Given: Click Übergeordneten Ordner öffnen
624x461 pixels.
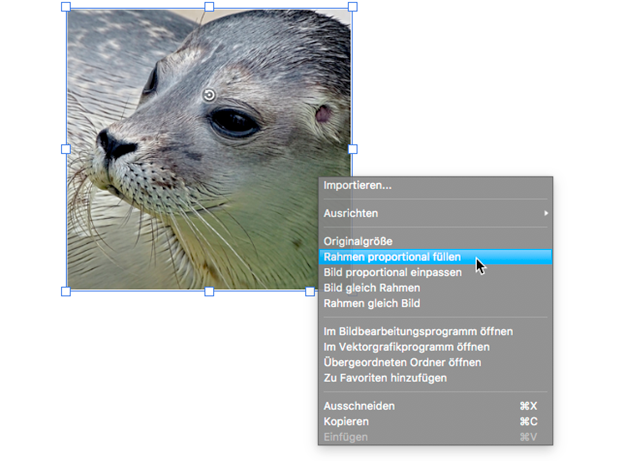Looking at the screenshot, I should [402, 362].
